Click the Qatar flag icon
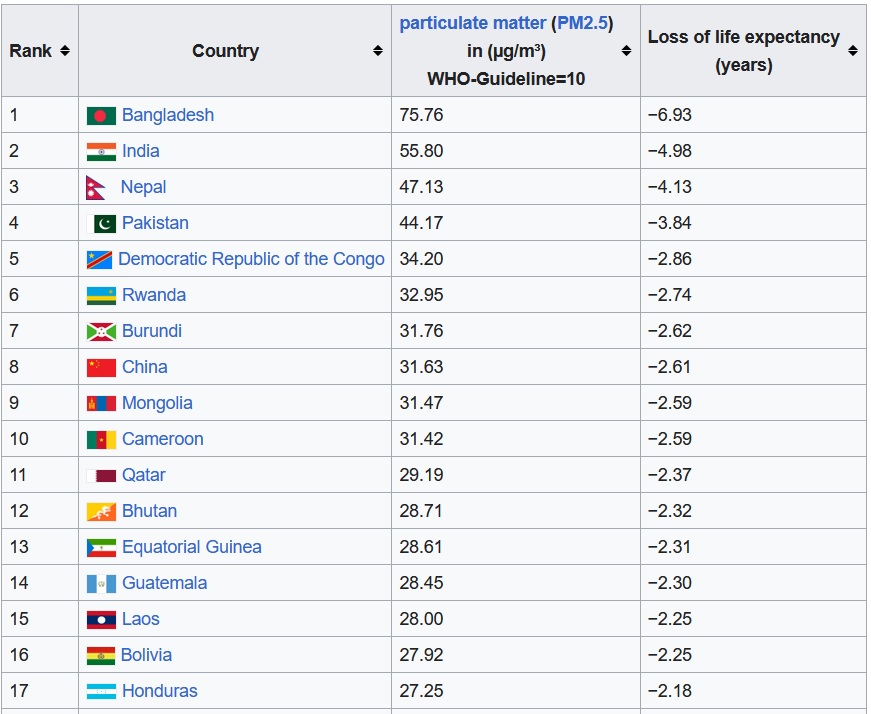Screen dimensions: 871x714 [x=101, y=475]
